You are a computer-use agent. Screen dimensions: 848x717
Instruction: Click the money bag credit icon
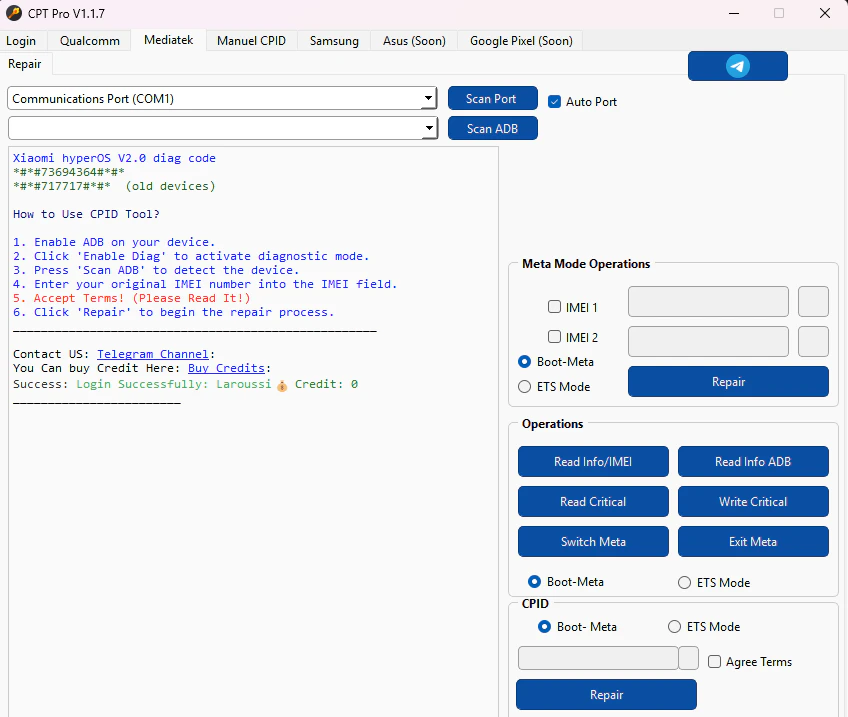[282, 386]
